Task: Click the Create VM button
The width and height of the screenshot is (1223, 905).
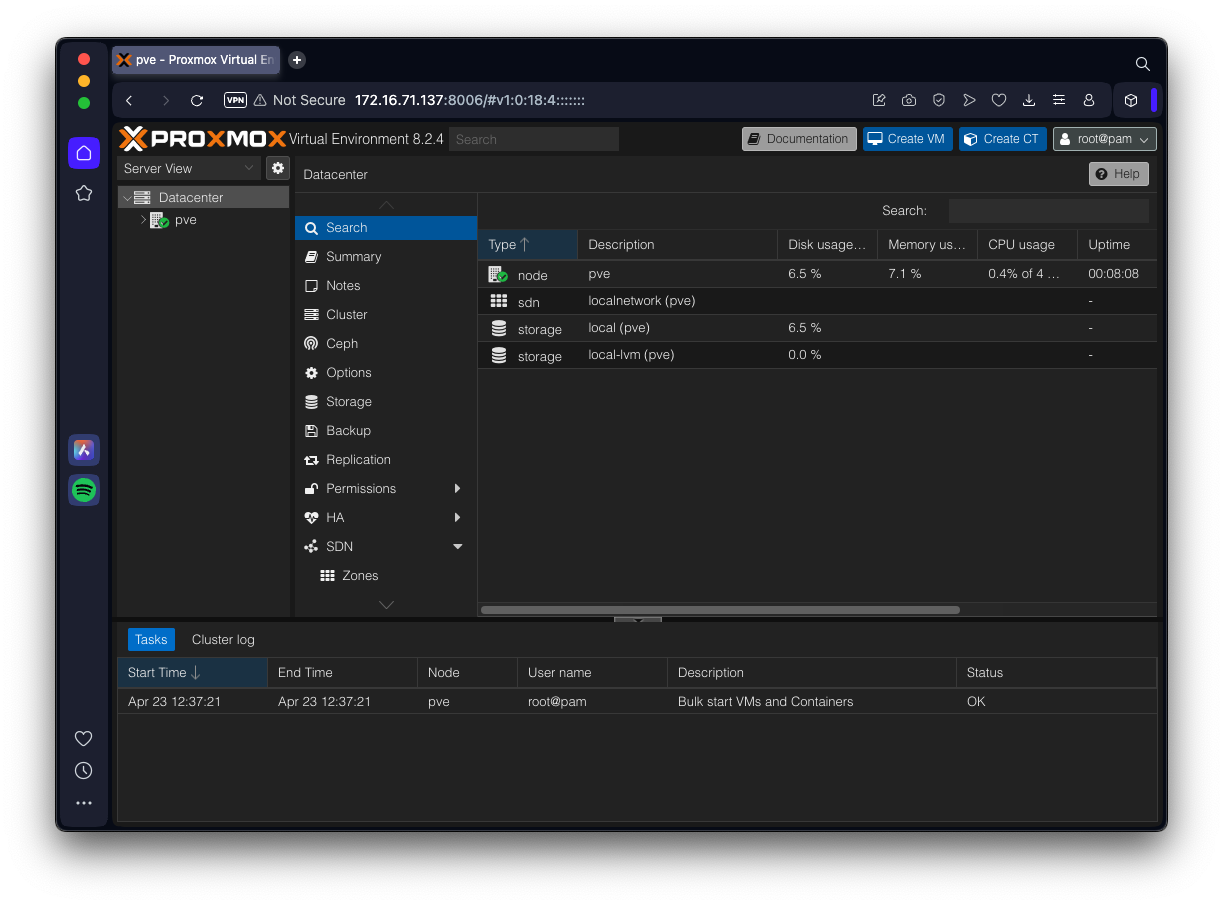Action: 907,139
